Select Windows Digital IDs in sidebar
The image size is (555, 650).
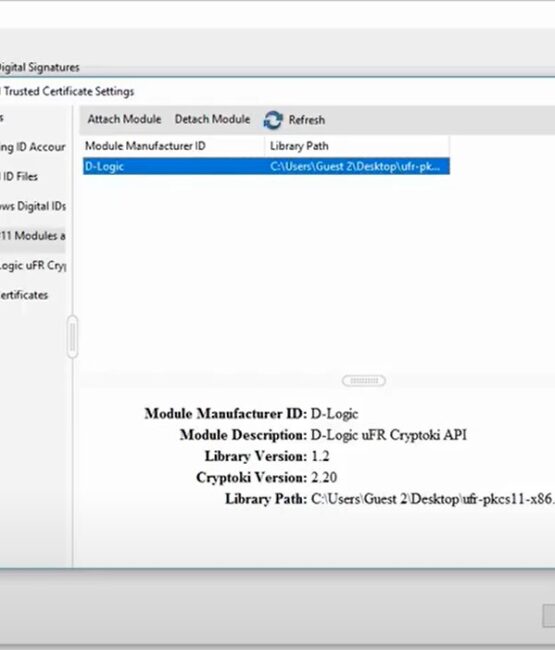click(x=32, y=206)
